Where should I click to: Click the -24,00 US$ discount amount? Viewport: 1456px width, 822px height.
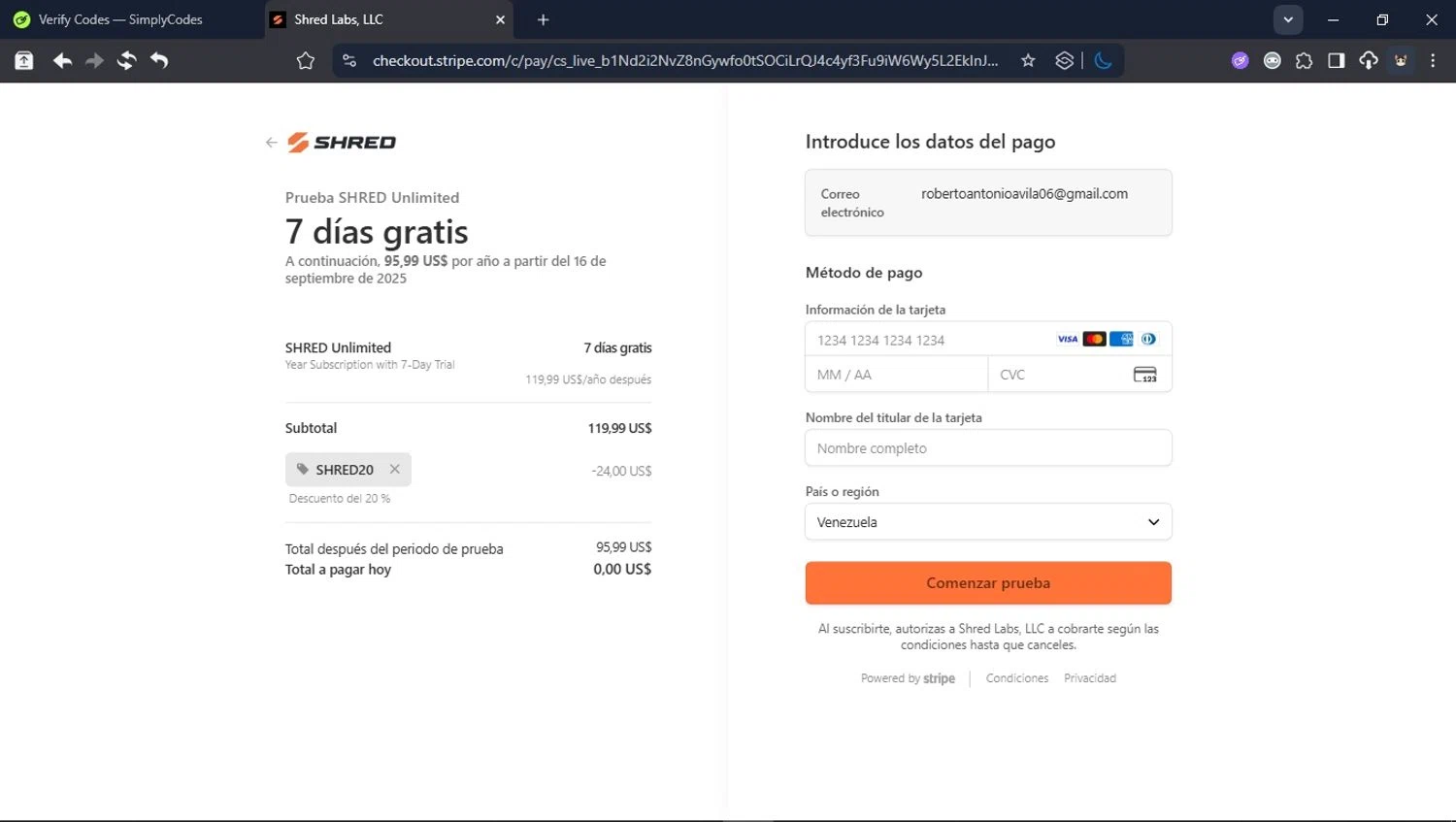point(621,471)
